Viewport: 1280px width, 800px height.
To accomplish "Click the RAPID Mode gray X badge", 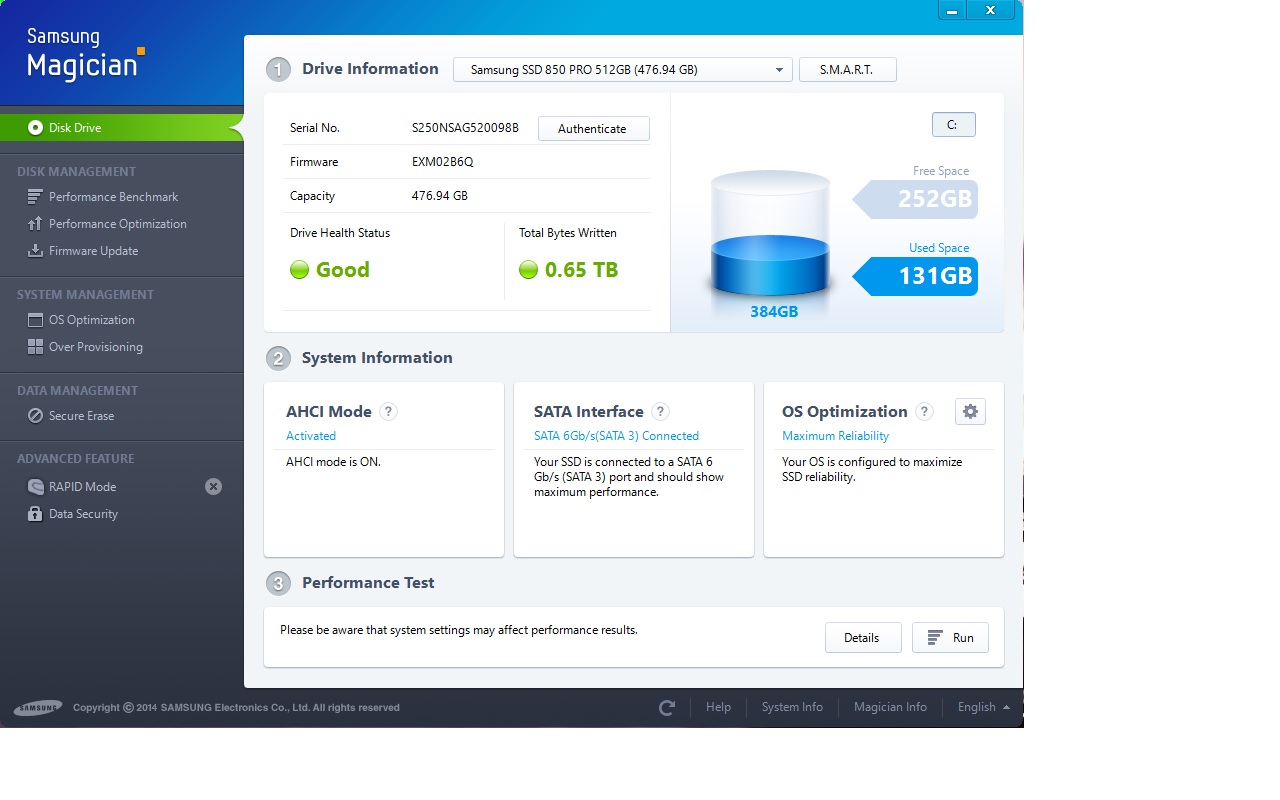I will [x=213, y=487].
